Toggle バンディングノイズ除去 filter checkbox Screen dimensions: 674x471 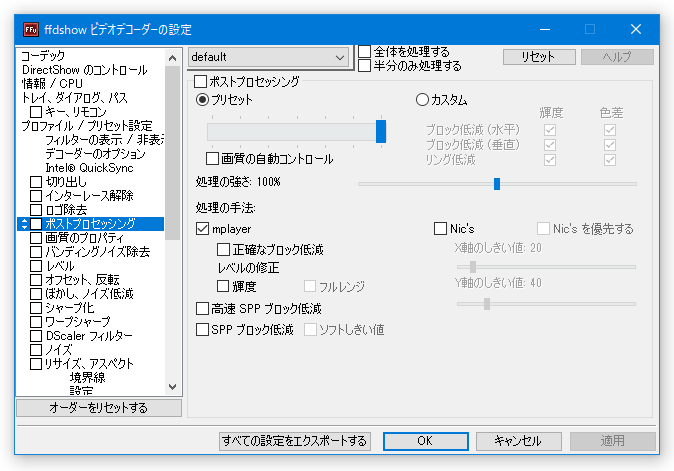[36, 252]
